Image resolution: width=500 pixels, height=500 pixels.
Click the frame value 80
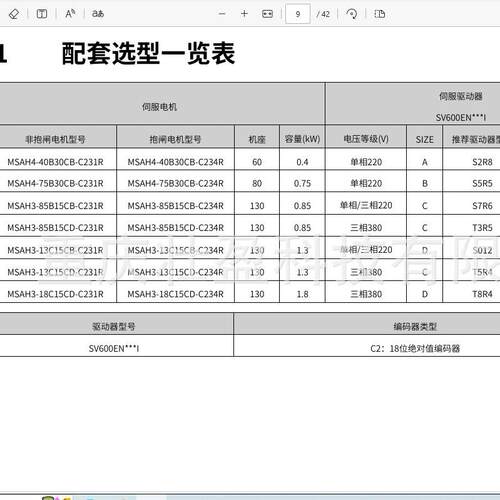click(x=257, y=183)
